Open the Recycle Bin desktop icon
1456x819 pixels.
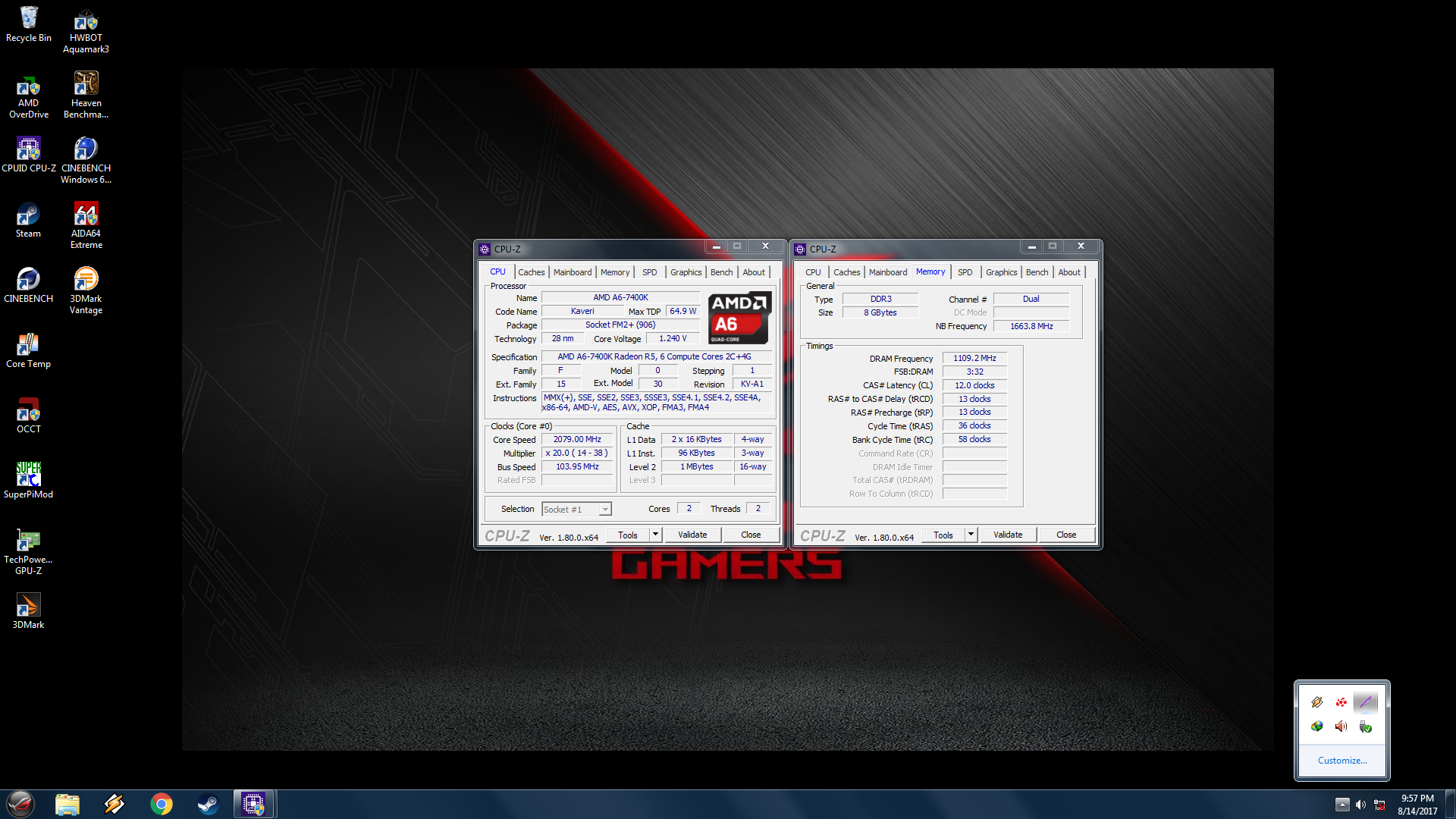(29, 24)
